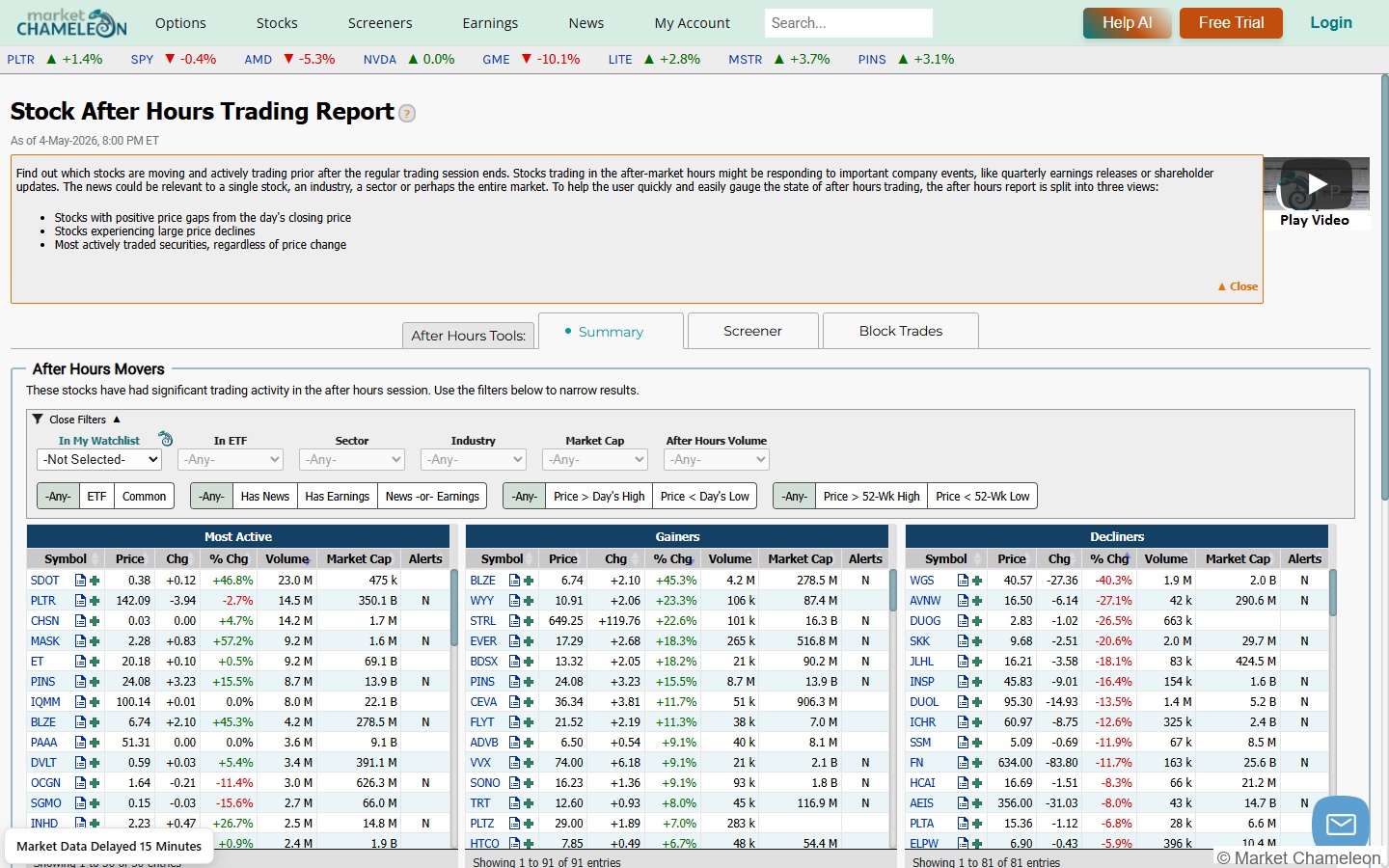Open After Hours Volume dropdown

click(x=717, y=460)
